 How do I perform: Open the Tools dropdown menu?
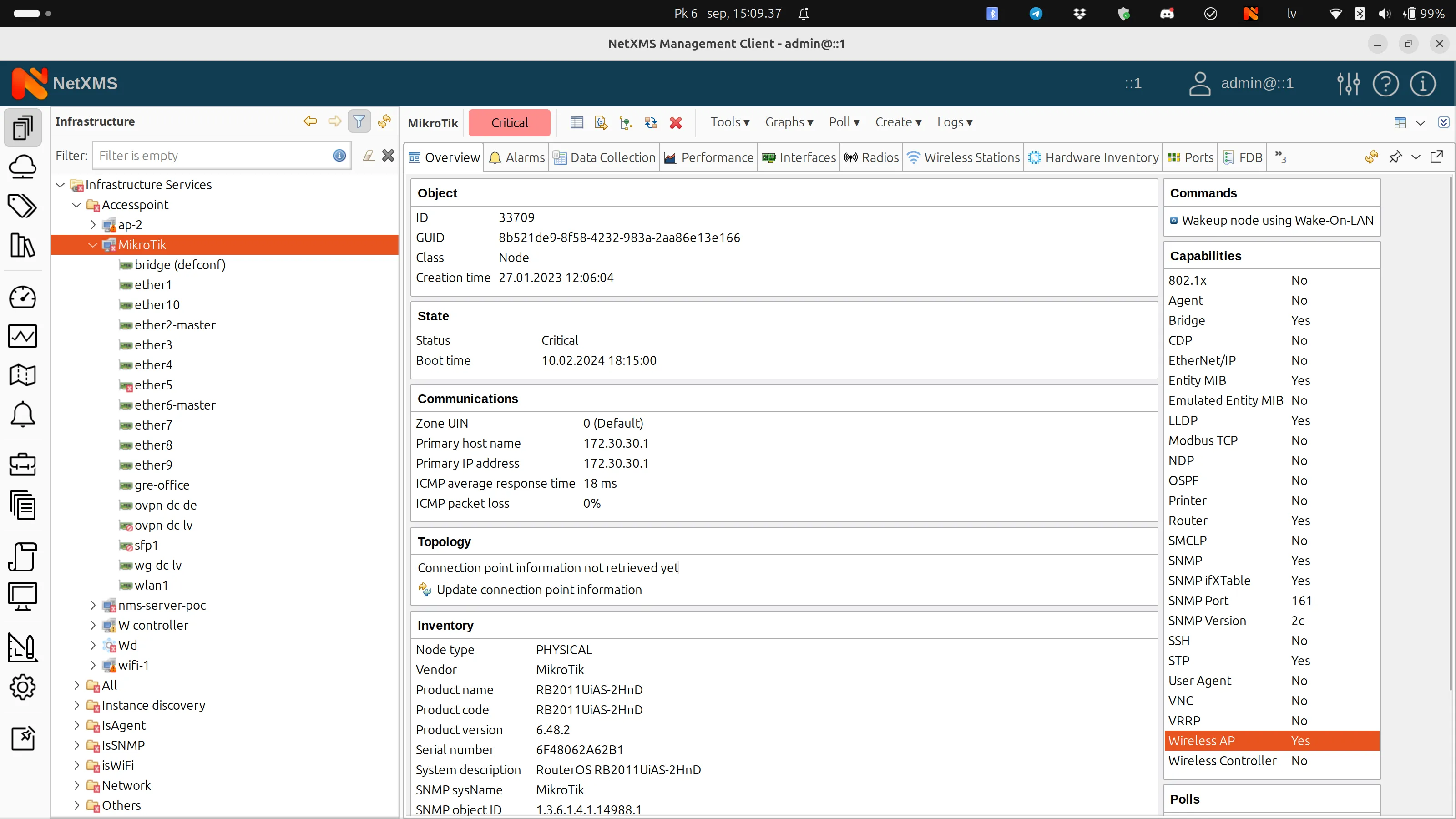pyautogui.click(x=729, y=123)
